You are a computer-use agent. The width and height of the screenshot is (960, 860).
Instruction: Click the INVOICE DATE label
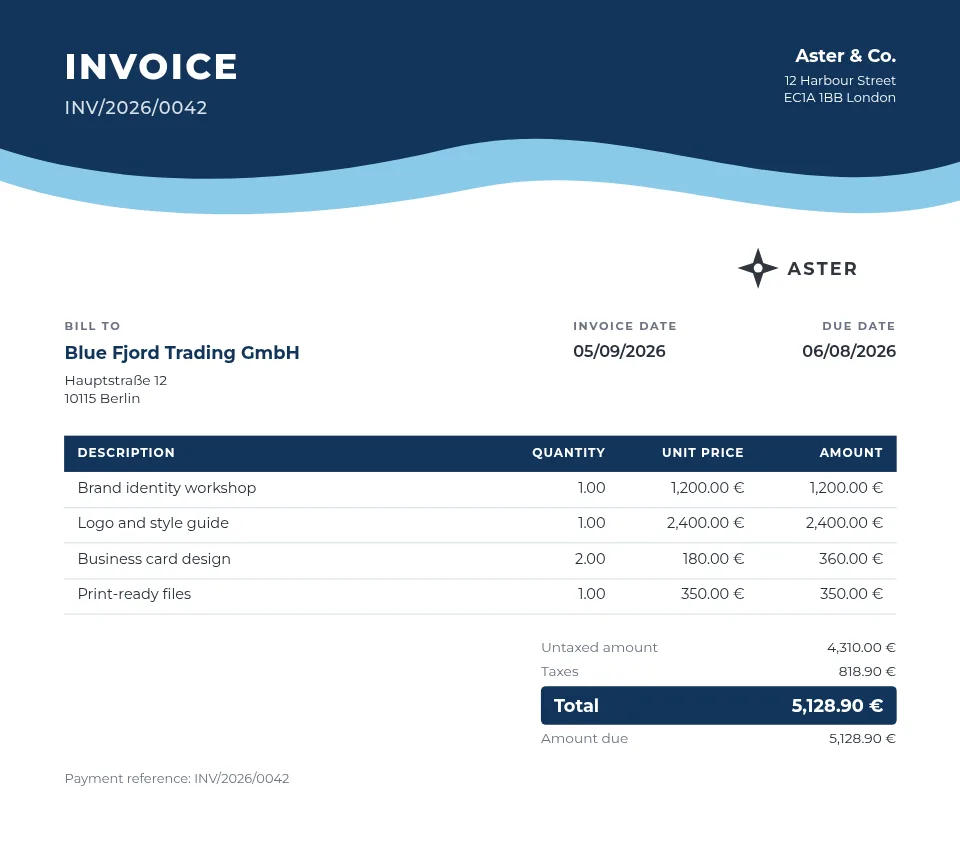(625, 326)
